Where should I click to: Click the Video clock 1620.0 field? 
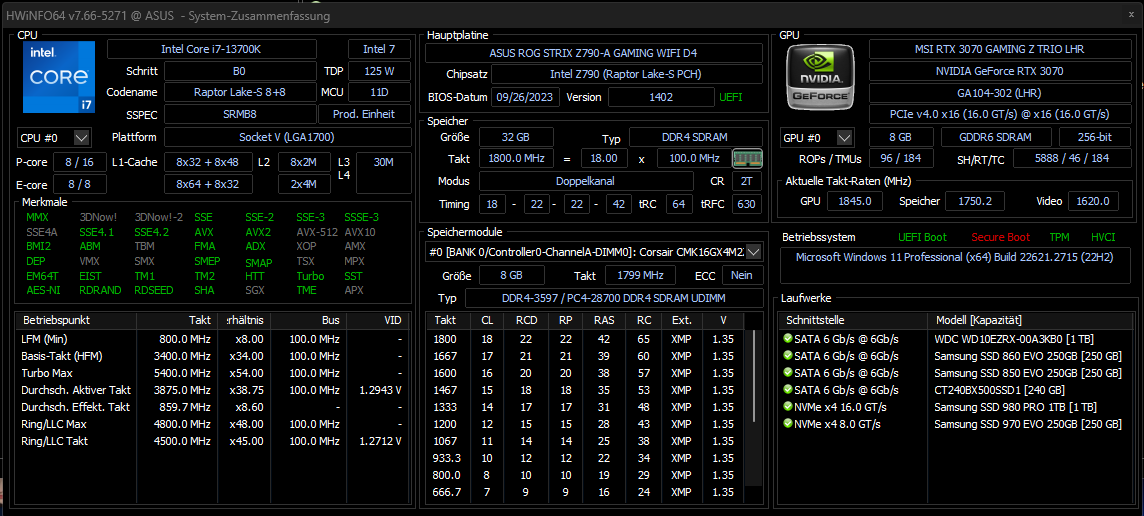tap(1093, 201)
